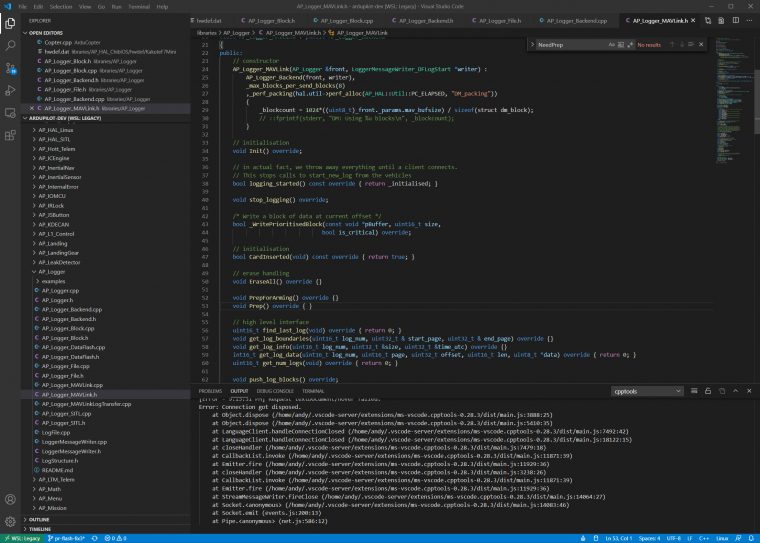Screen dimensions: 760x543
Task: Click the open file icon beside split editor
Action: point(722,20)
